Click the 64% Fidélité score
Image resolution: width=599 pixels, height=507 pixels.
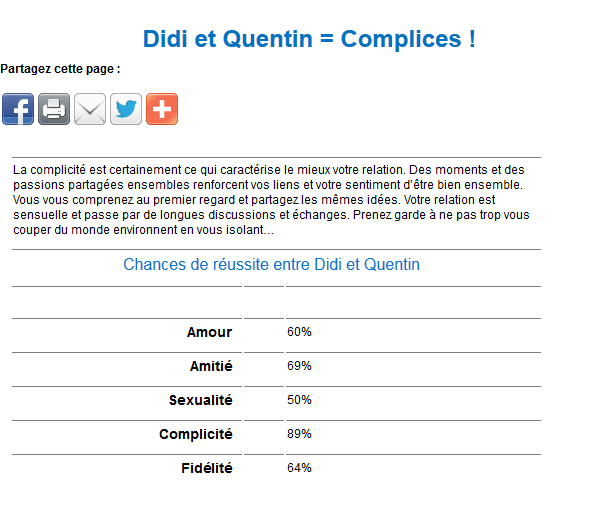[x=299, y=468]
